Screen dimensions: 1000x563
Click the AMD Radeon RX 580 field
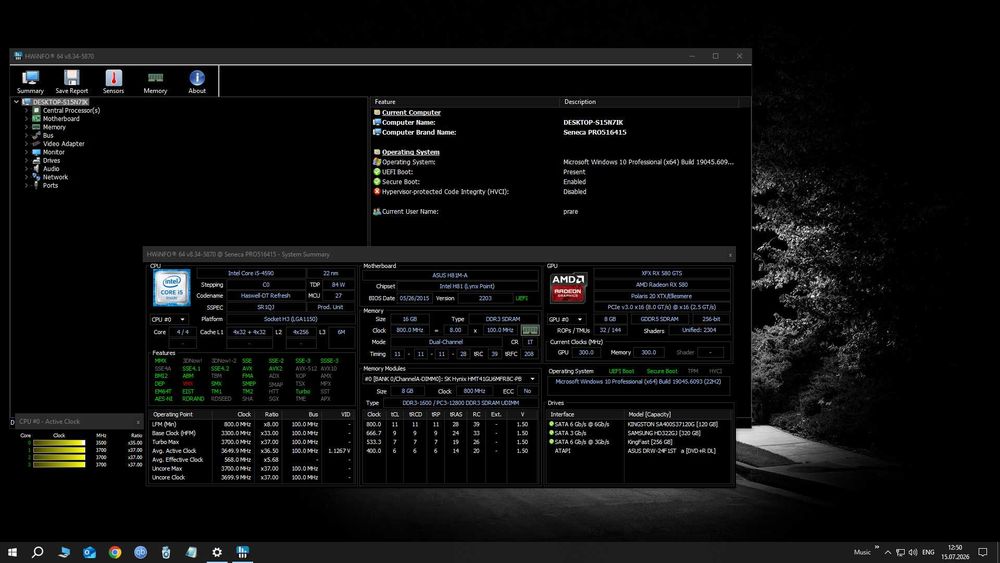click(x=661, y=284)
